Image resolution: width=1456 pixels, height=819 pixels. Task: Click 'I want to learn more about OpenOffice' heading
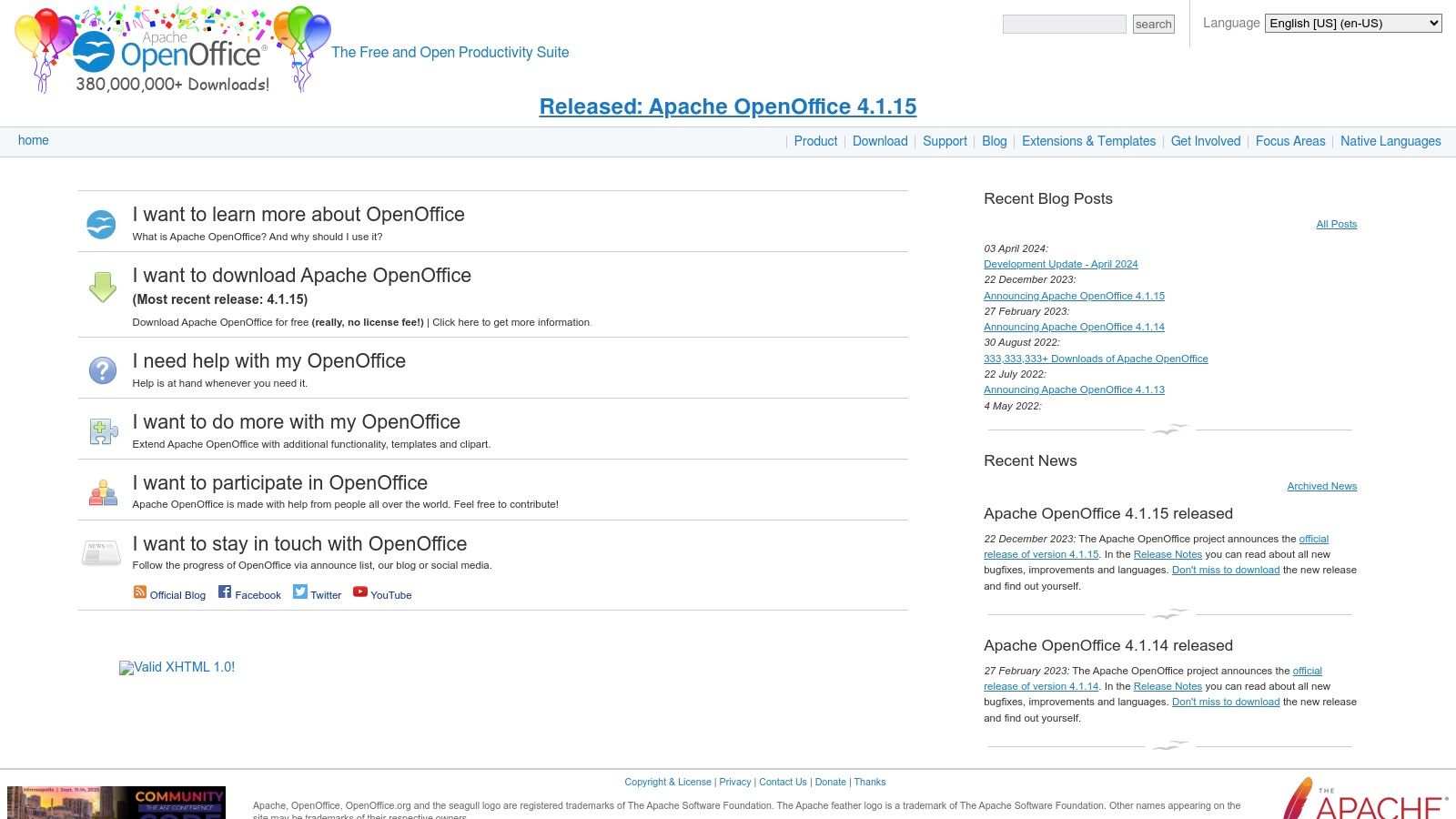coord(298,215)
